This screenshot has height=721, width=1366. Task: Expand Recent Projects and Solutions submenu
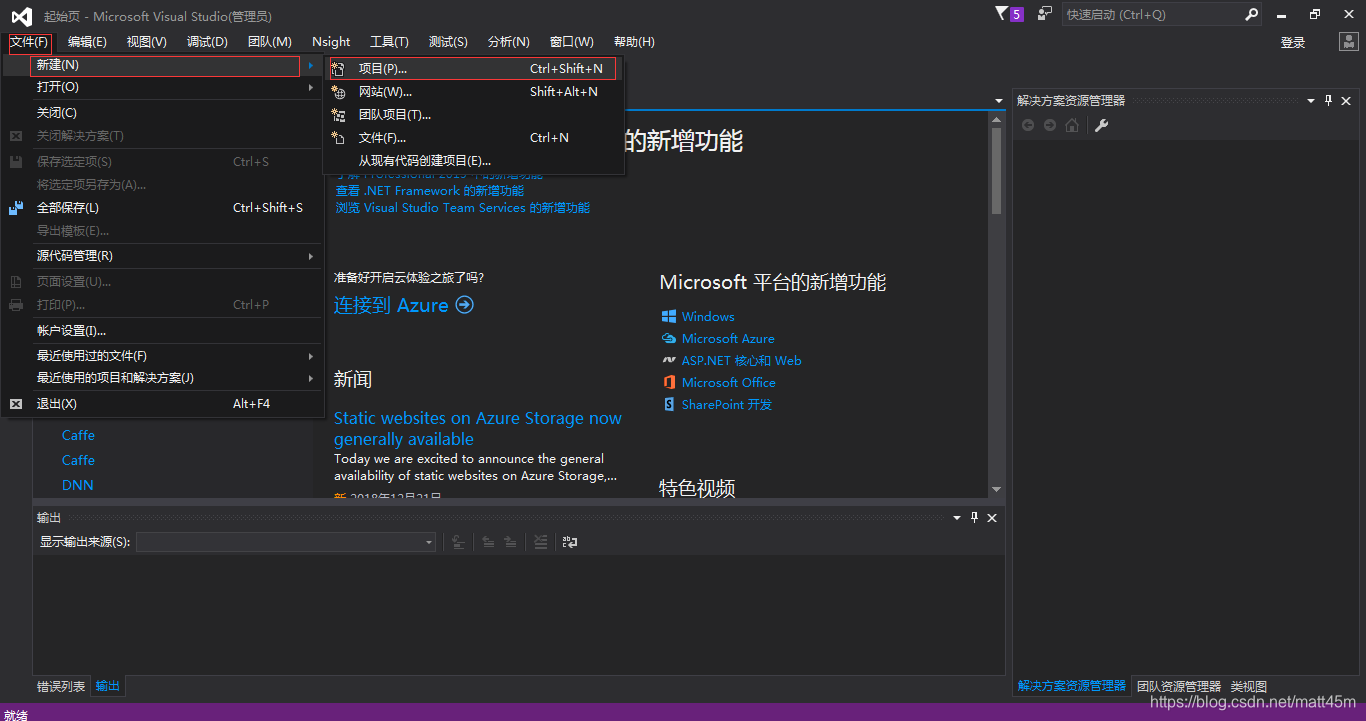pyautogui.click(x=164, y=378)
